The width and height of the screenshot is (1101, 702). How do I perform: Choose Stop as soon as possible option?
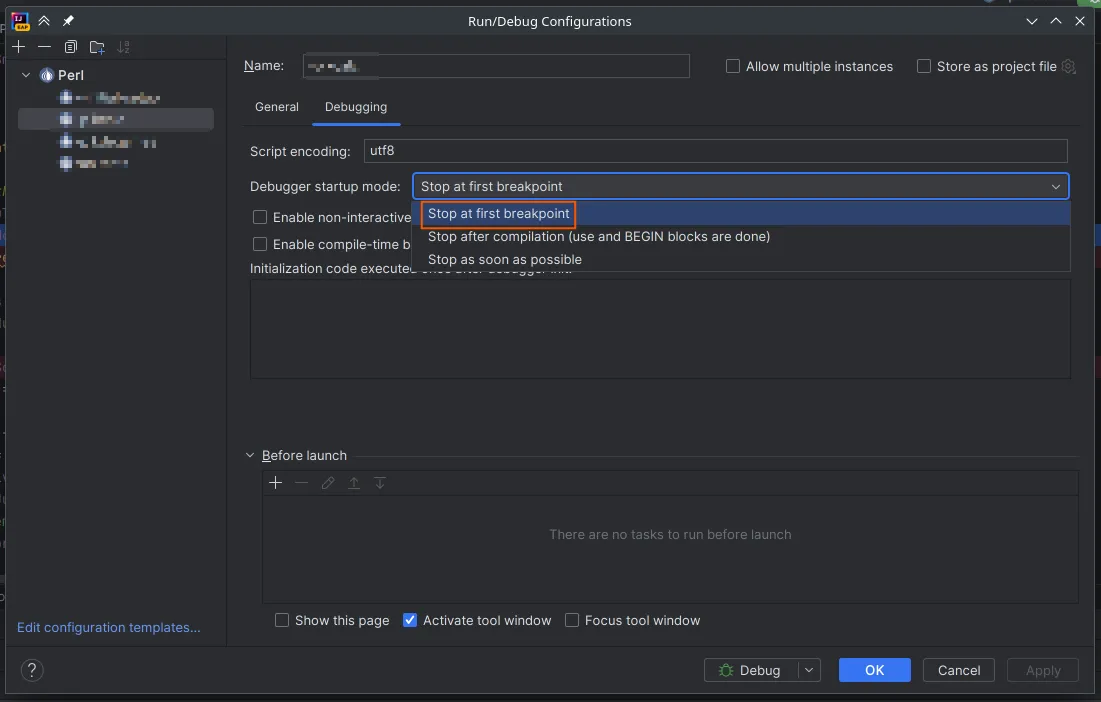click(504, 259)
